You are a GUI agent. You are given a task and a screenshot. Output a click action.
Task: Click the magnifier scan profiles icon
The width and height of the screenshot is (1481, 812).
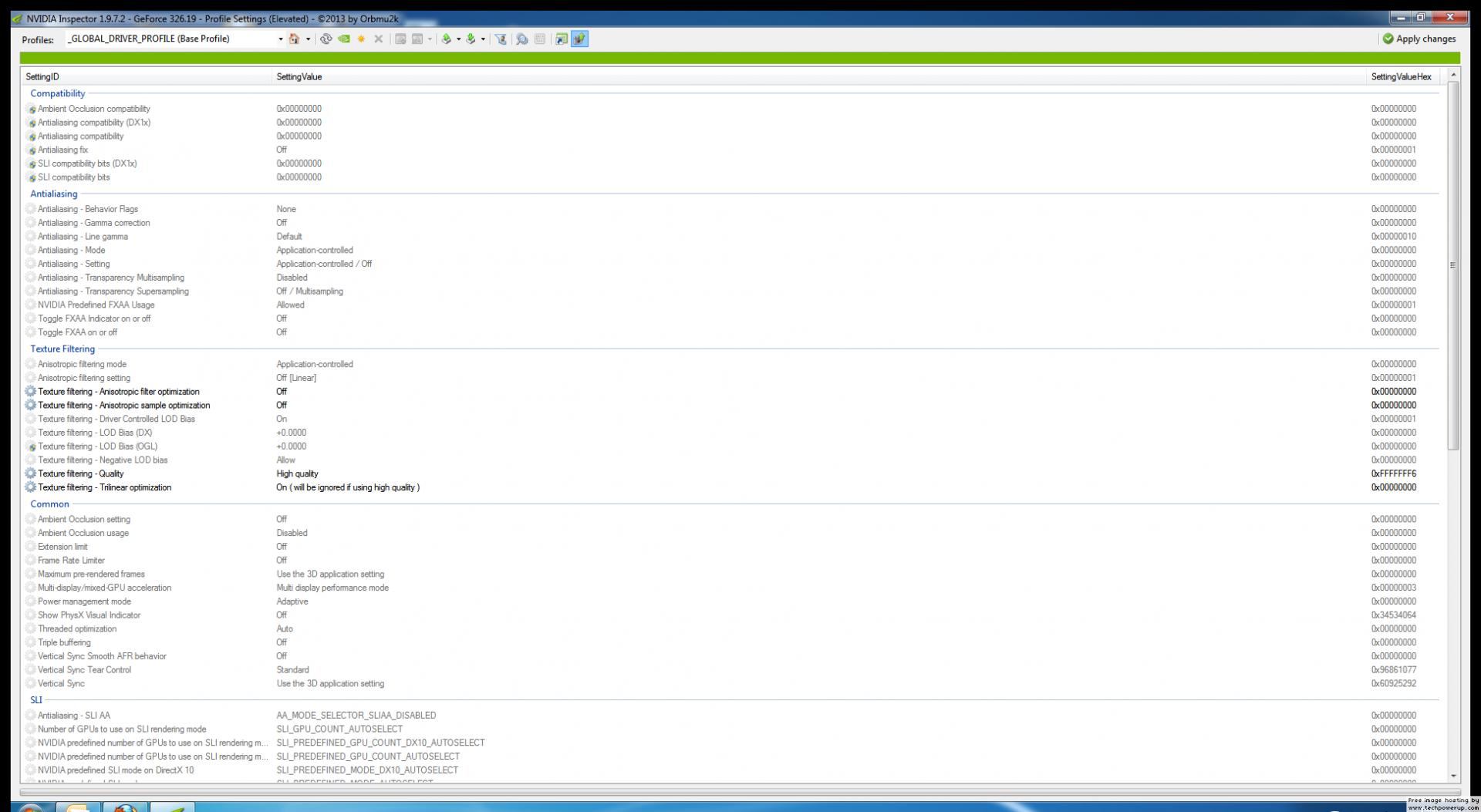pos(522,39)
